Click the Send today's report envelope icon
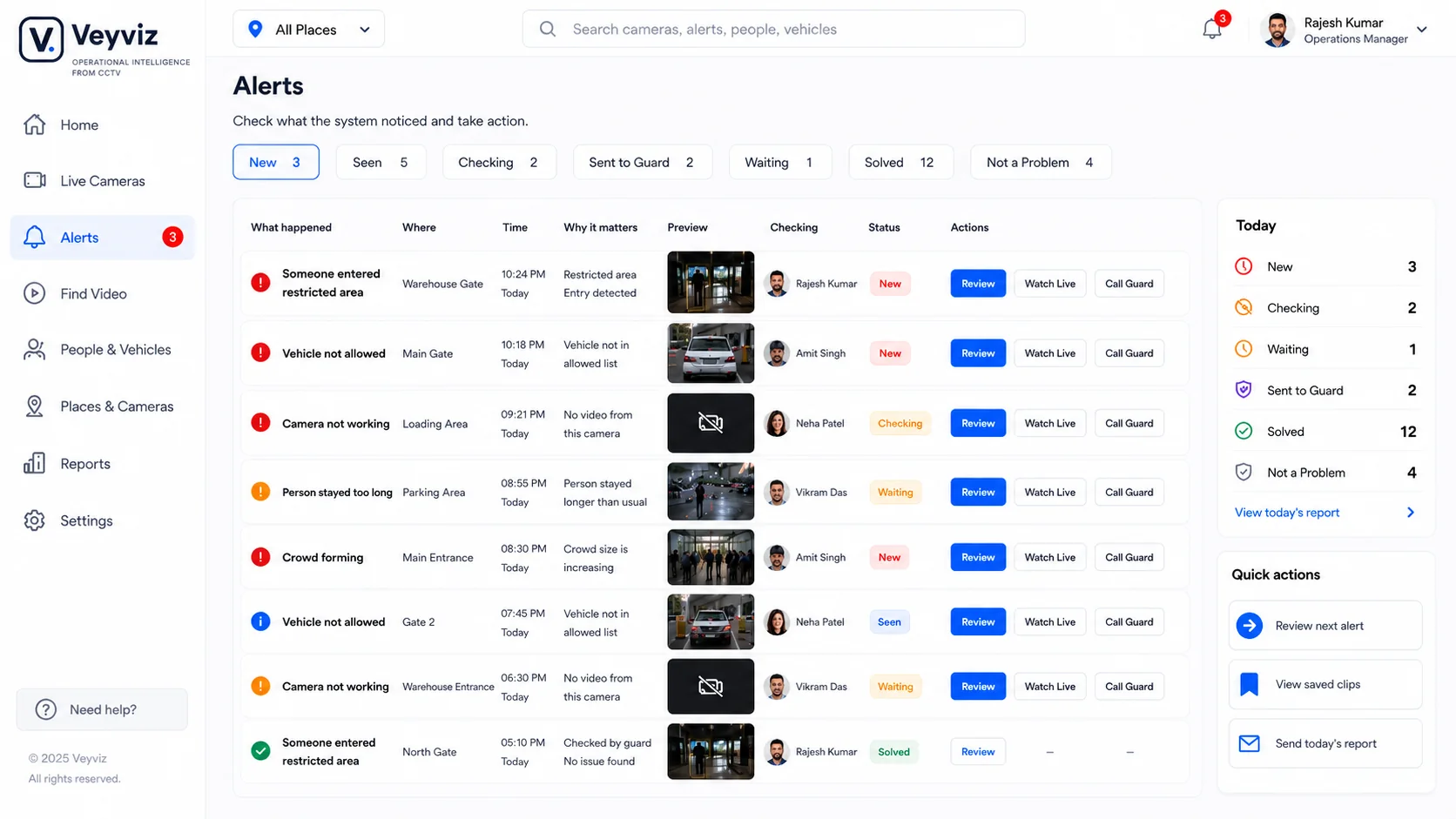This screenshot has width=1456, height=819. coord(1250,743)
